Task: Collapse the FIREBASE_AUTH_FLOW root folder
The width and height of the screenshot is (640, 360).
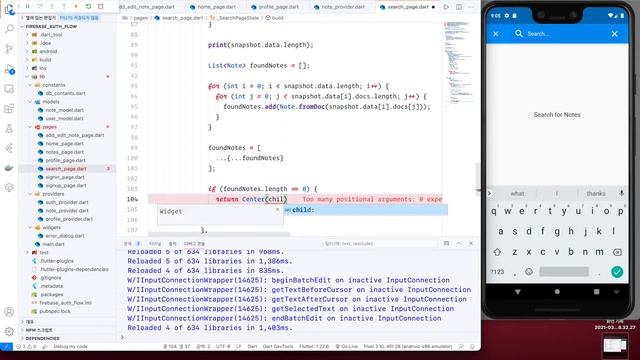Action: point(51,26)
